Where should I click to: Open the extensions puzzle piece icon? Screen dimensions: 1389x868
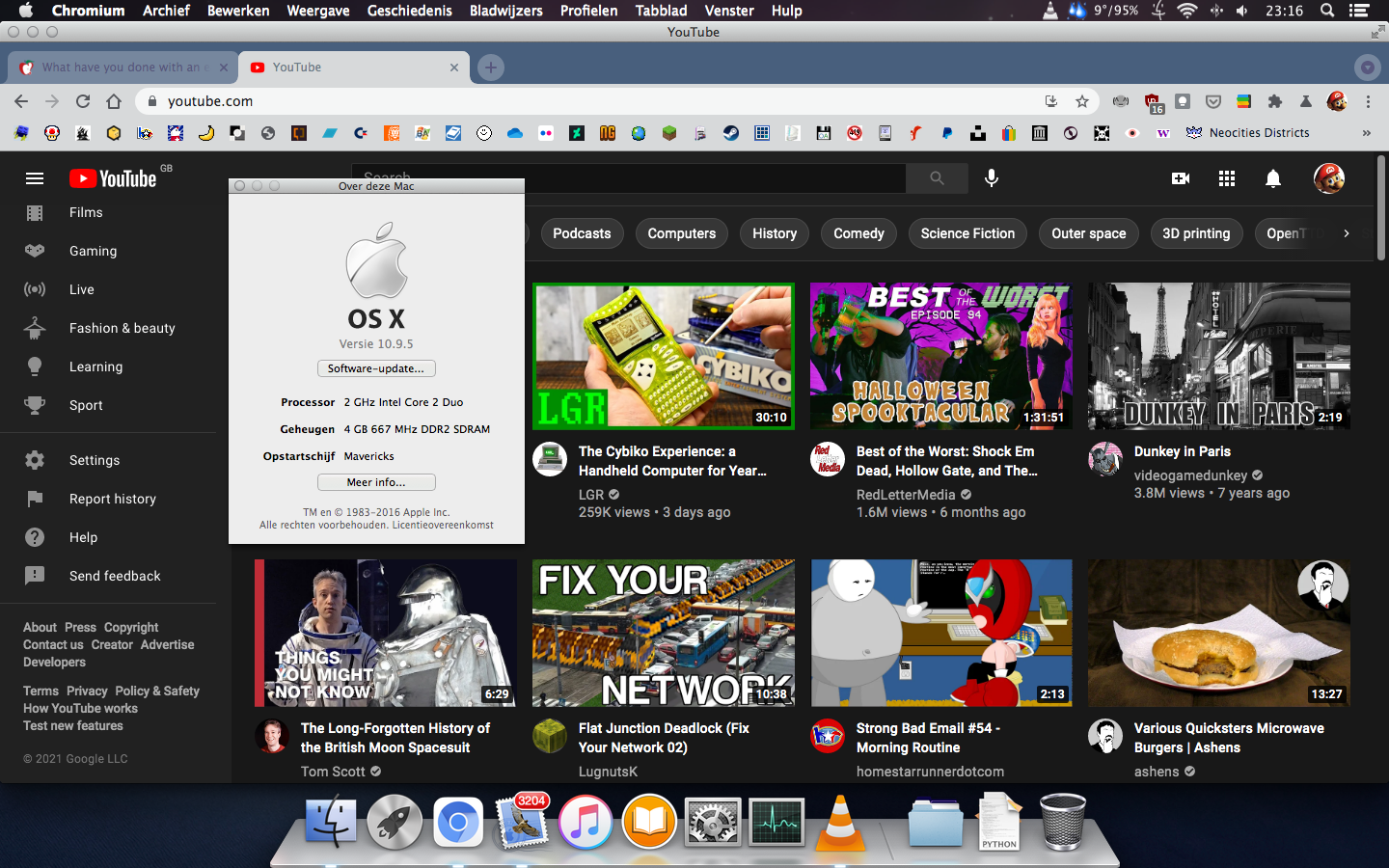pos(1275,101)
